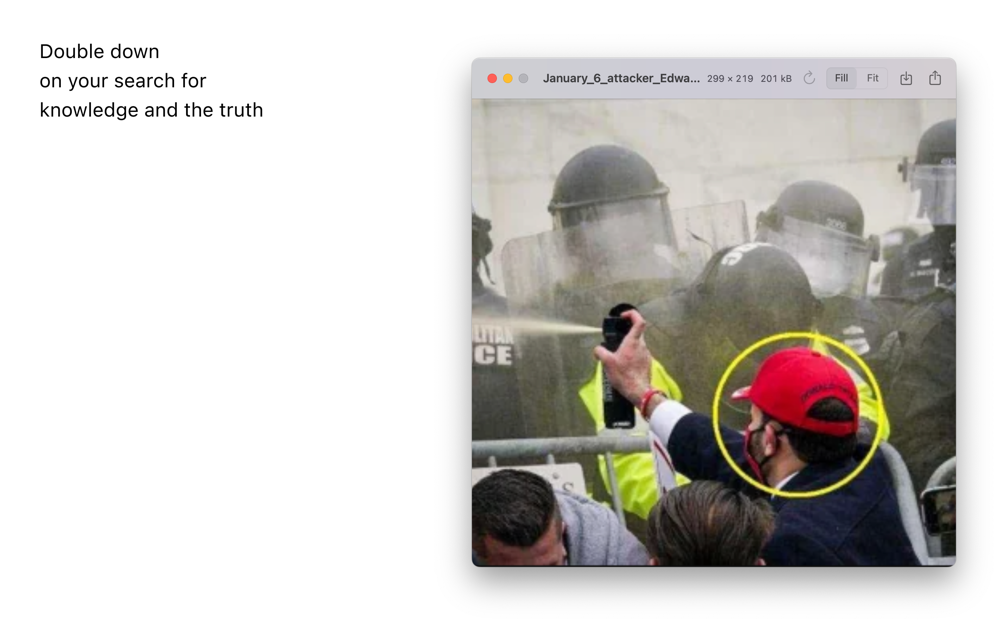The height and width of the screenshot is (625, 1000).
Task: Click the "knowledge and the truth" text
Action: (x=151, y=110)
